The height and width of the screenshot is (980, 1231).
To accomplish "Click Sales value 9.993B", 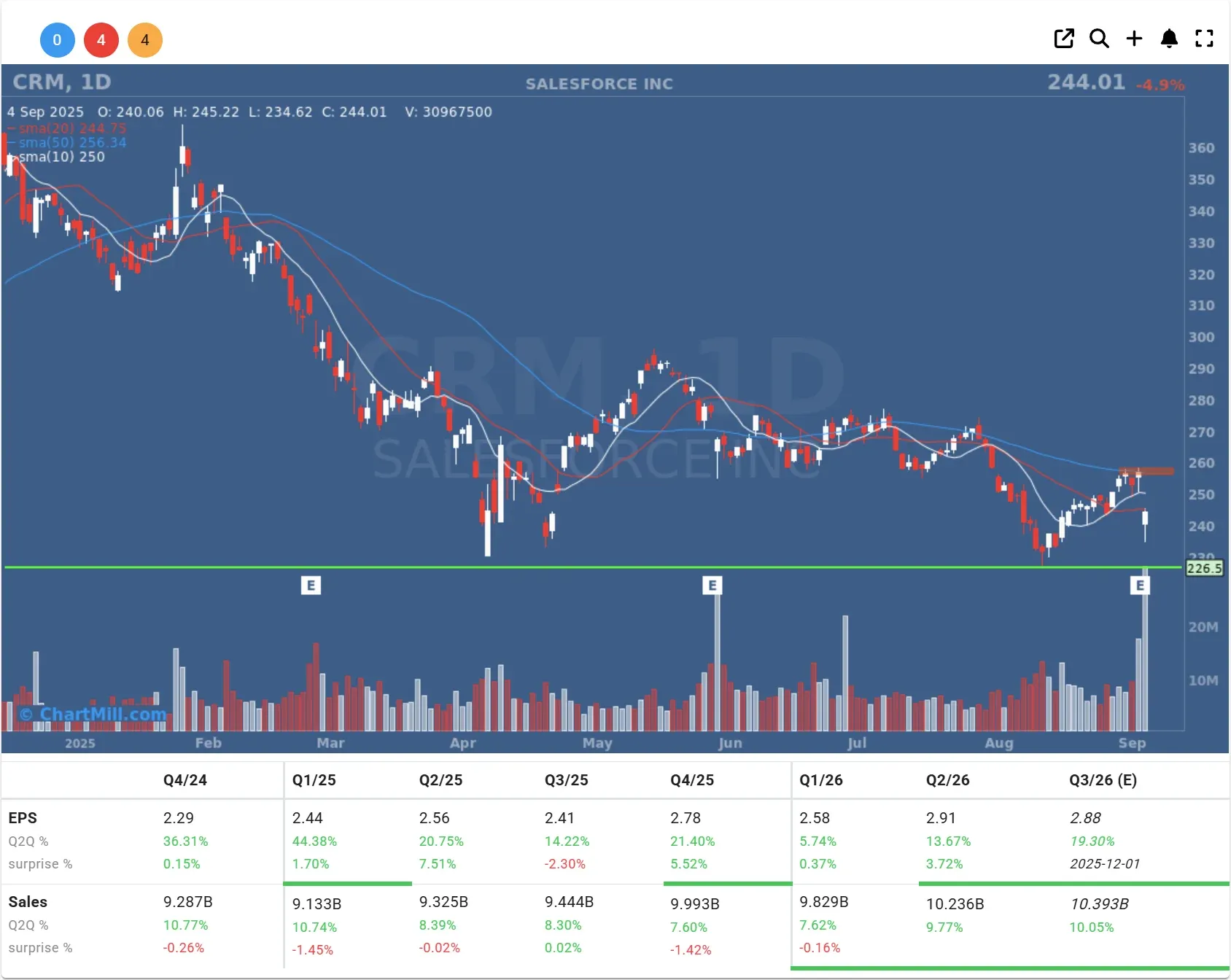I will [x=695, y=904].
